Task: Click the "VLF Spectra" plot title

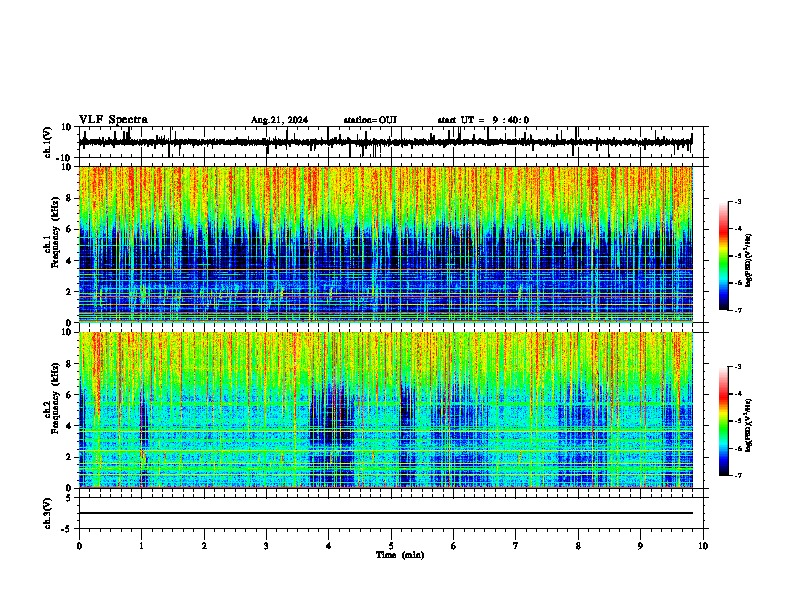Action: point(113,120)
